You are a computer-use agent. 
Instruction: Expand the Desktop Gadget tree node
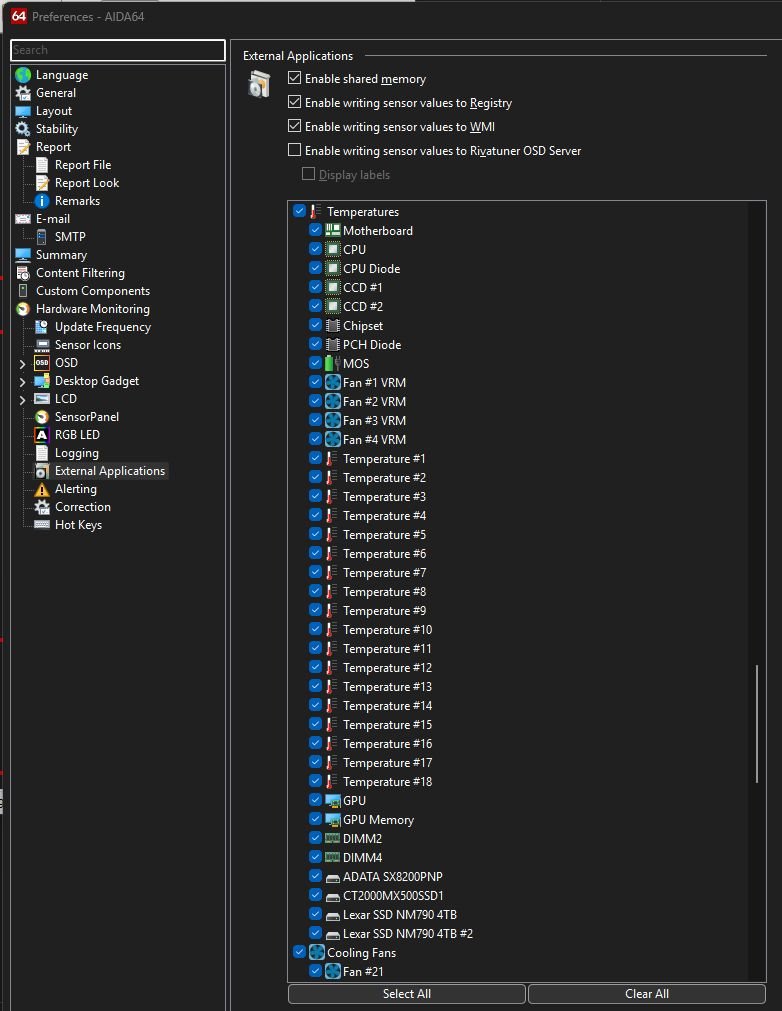pos(22,381)
